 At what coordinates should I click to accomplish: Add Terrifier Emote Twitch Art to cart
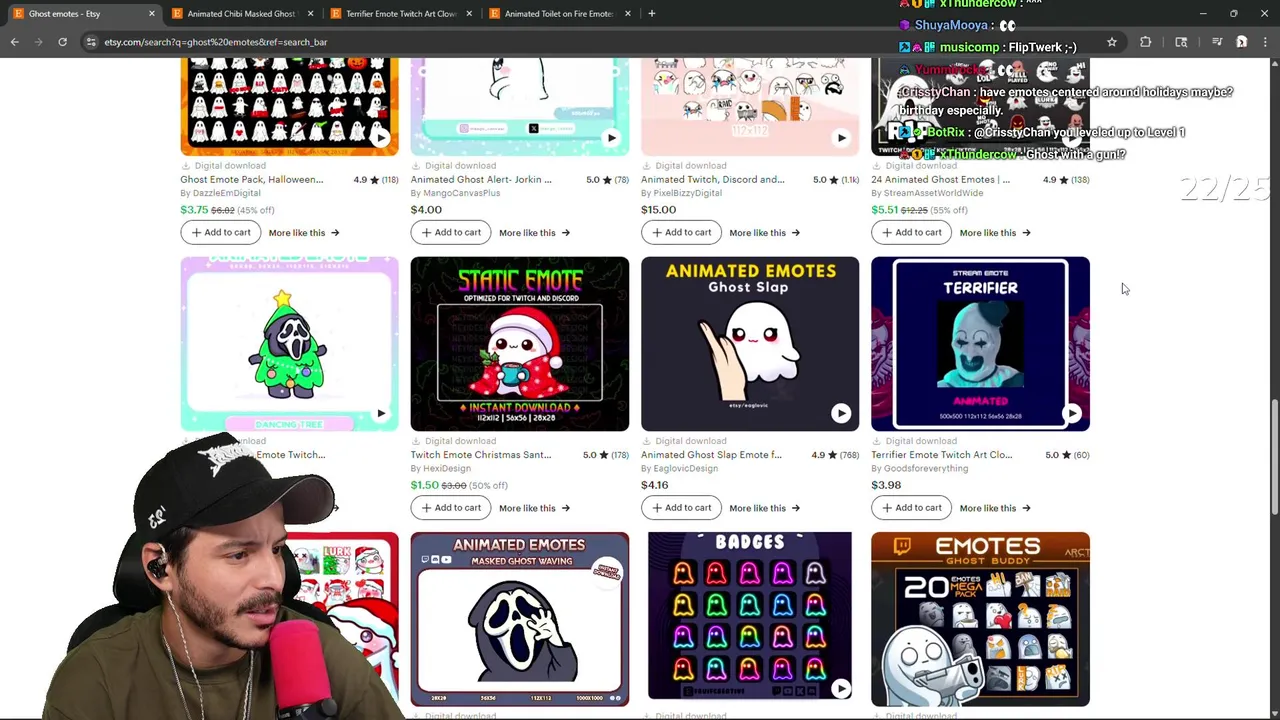[x=911, y=508]
